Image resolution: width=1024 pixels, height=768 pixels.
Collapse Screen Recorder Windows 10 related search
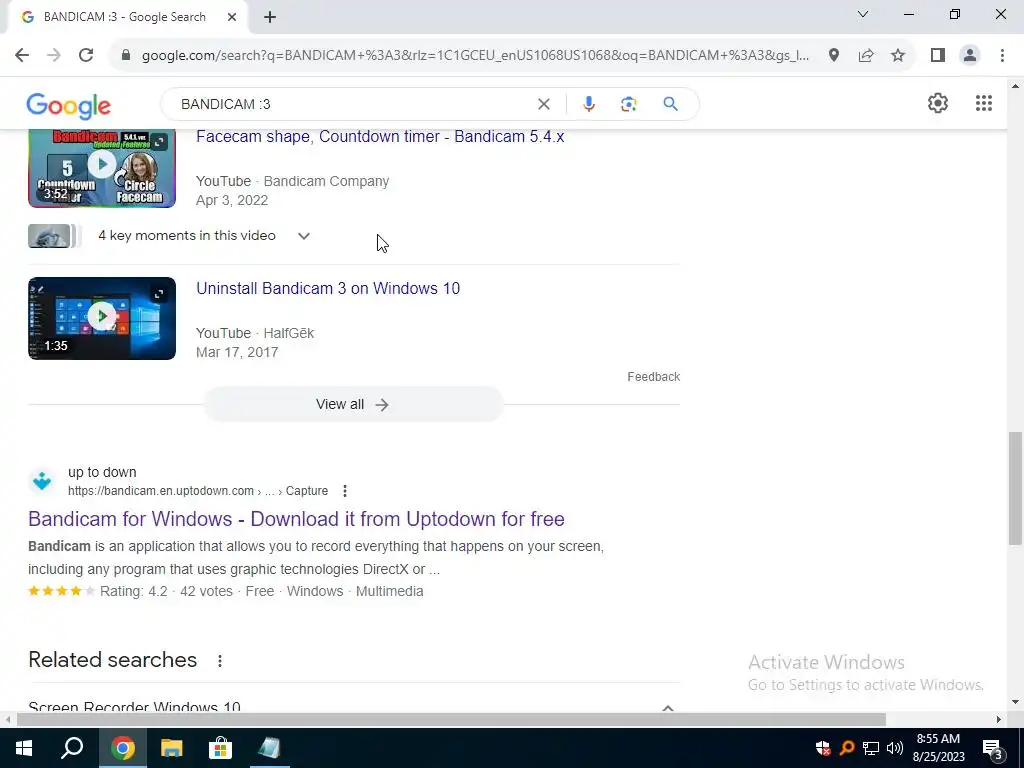click(x=667, y=708)
